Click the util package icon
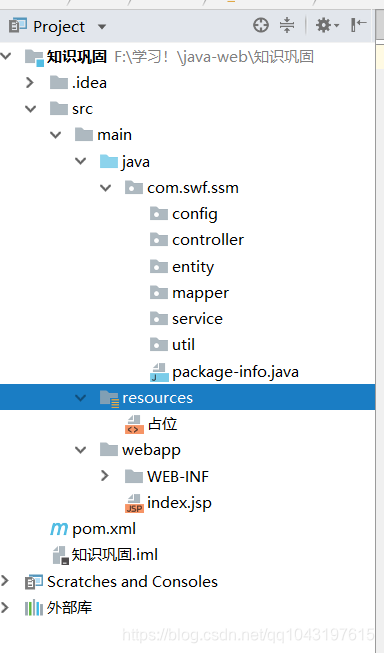Viewport: 384px width, 653px height. point(159,344)
